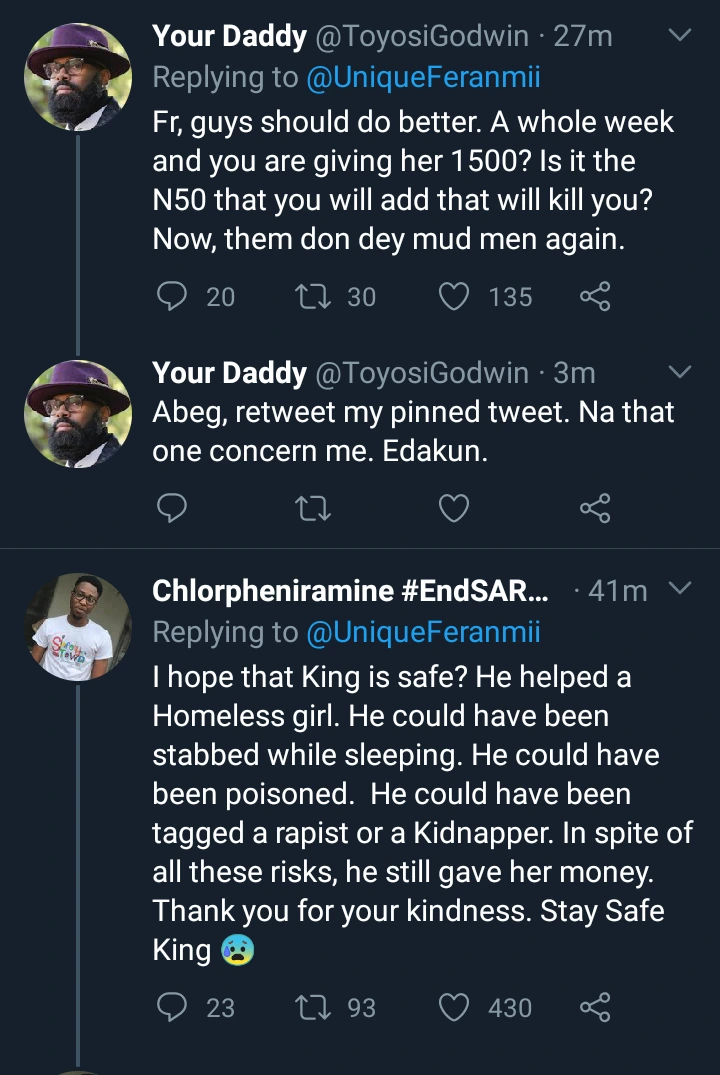Like the tweet with 135 likes

click(455, 296)
